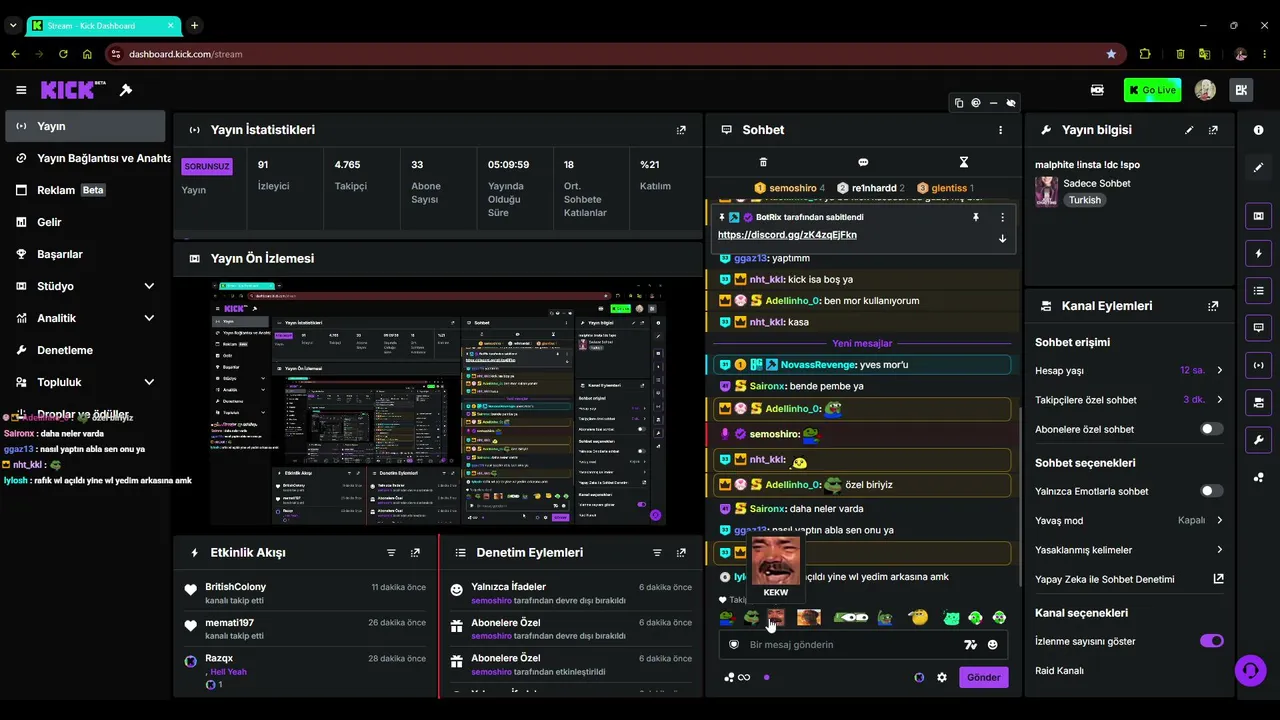Image resolution: width=1280 pixels, height=720 pixels.
Task: Open Hesap yaşı setting chevron
Action: (1220, 370)
